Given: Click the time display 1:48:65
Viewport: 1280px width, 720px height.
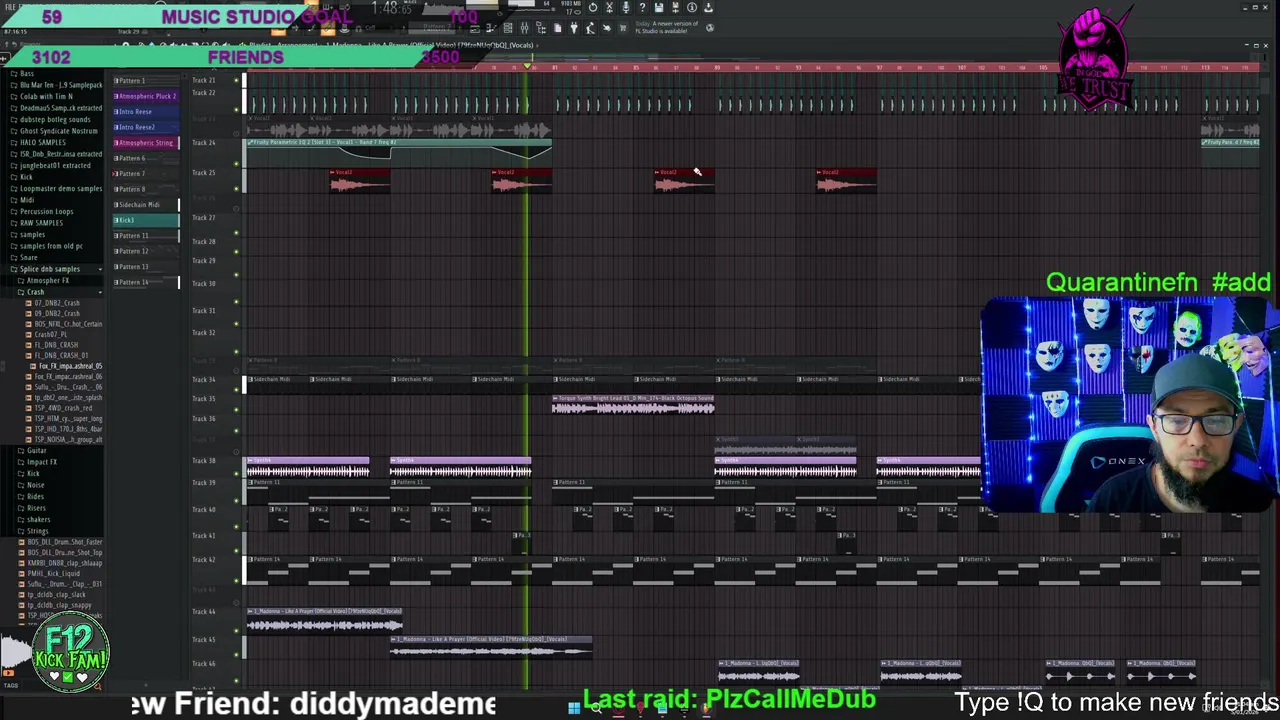Looking at the screenshot, I should [x=389, y=8].
